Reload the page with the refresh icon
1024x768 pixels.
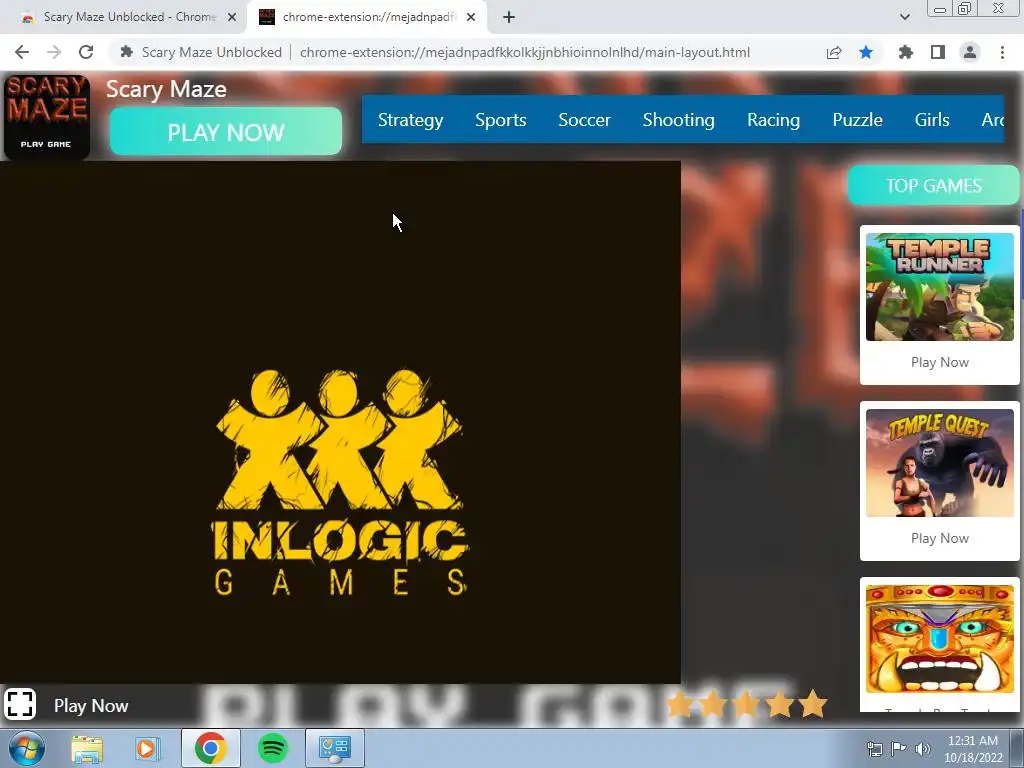click(86, 52)
